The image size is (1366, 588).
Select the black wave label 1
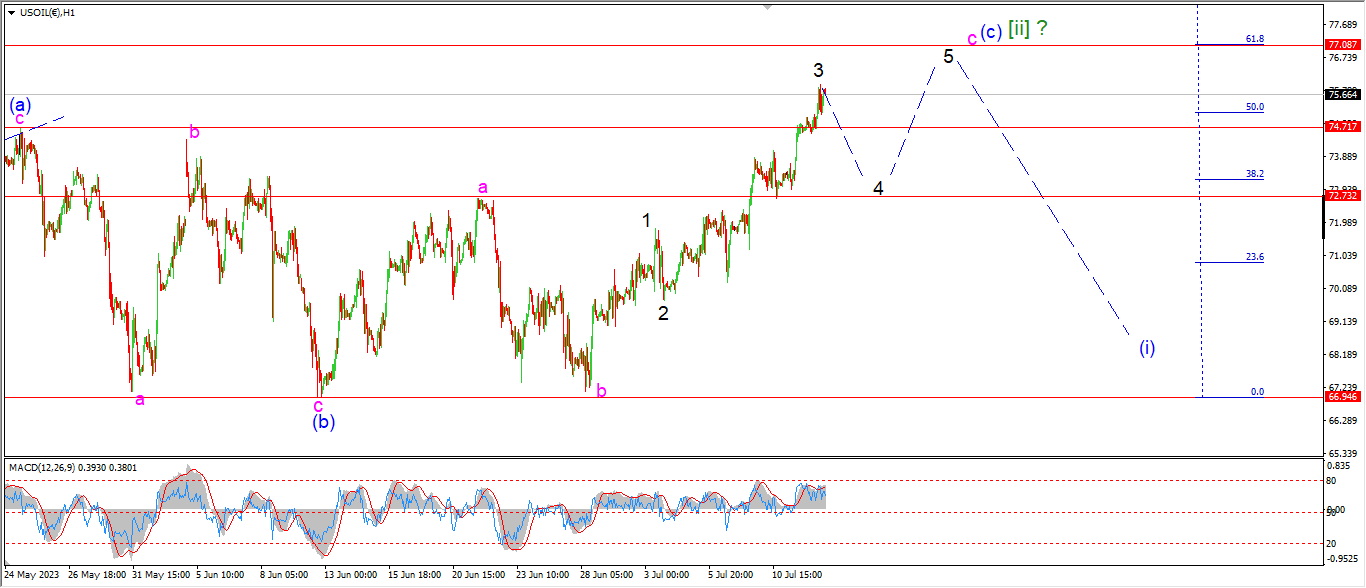point(647,220)
